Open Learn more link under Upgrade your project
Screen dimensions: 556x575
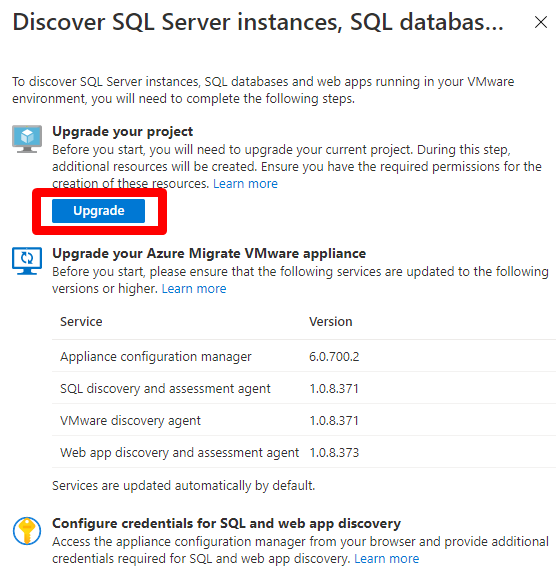click(x=245, y=183)
